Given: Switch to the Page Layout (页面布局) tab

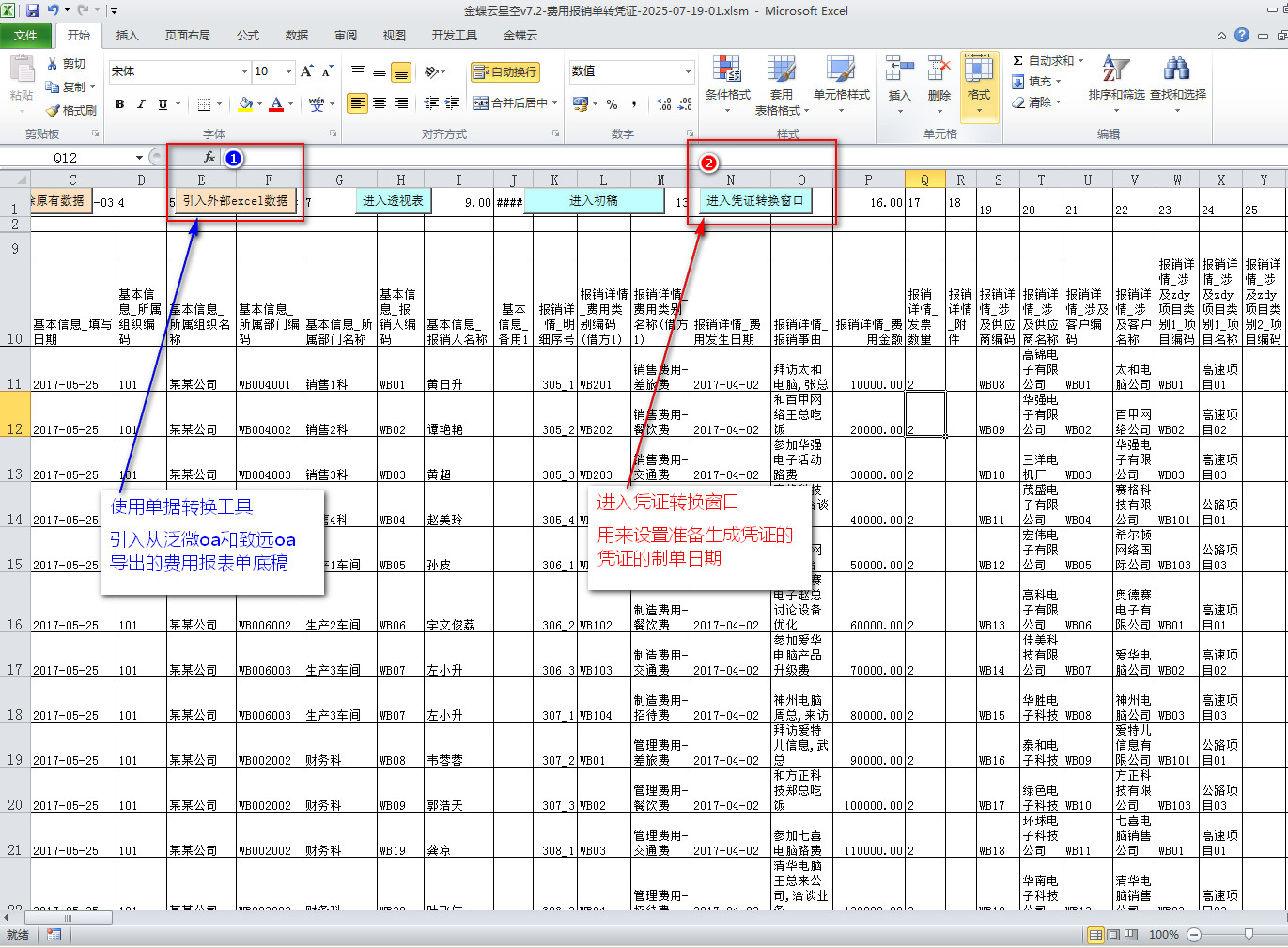Looking at the screenshot, I should pos(188,35).
